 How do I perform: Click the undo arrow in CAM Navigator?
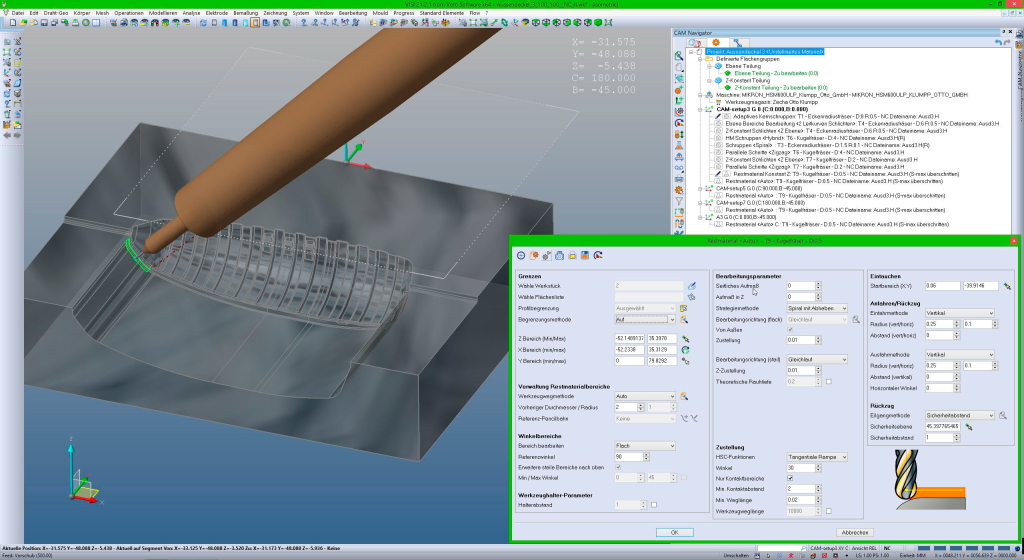pos(998,42)
